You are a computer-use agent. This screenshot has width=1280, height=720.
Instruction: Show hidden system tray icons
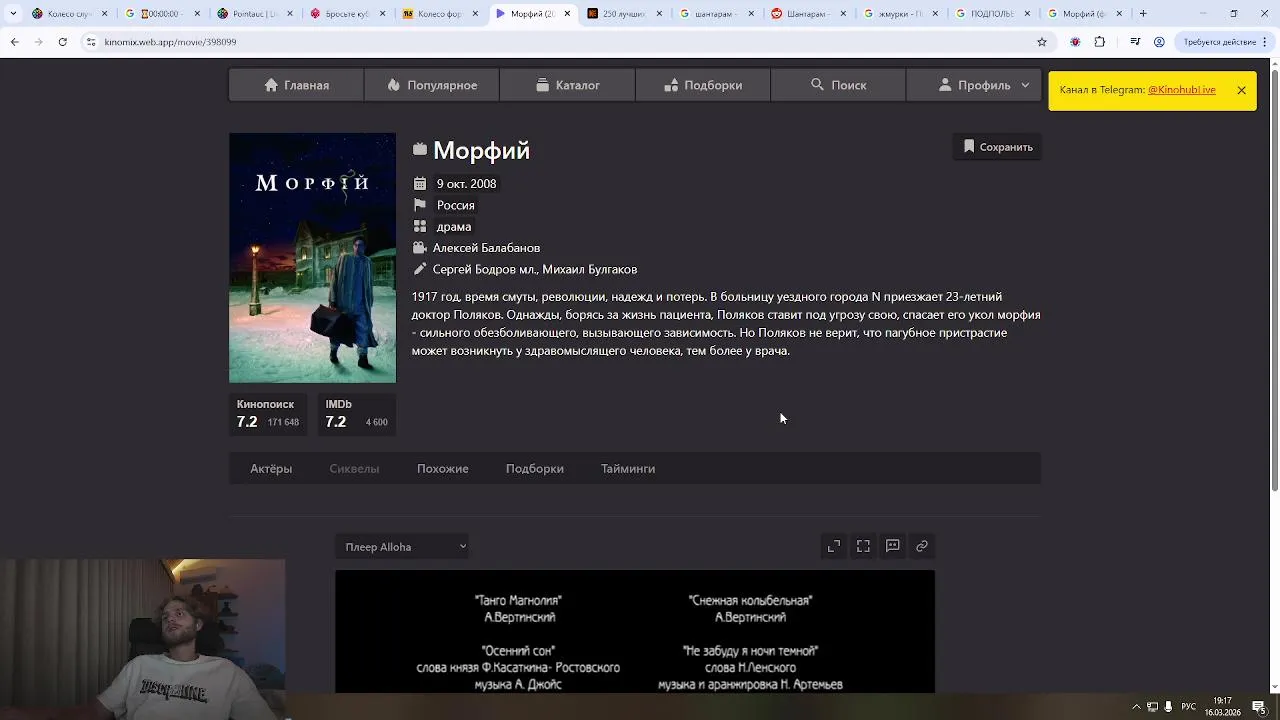[1136, 707]
